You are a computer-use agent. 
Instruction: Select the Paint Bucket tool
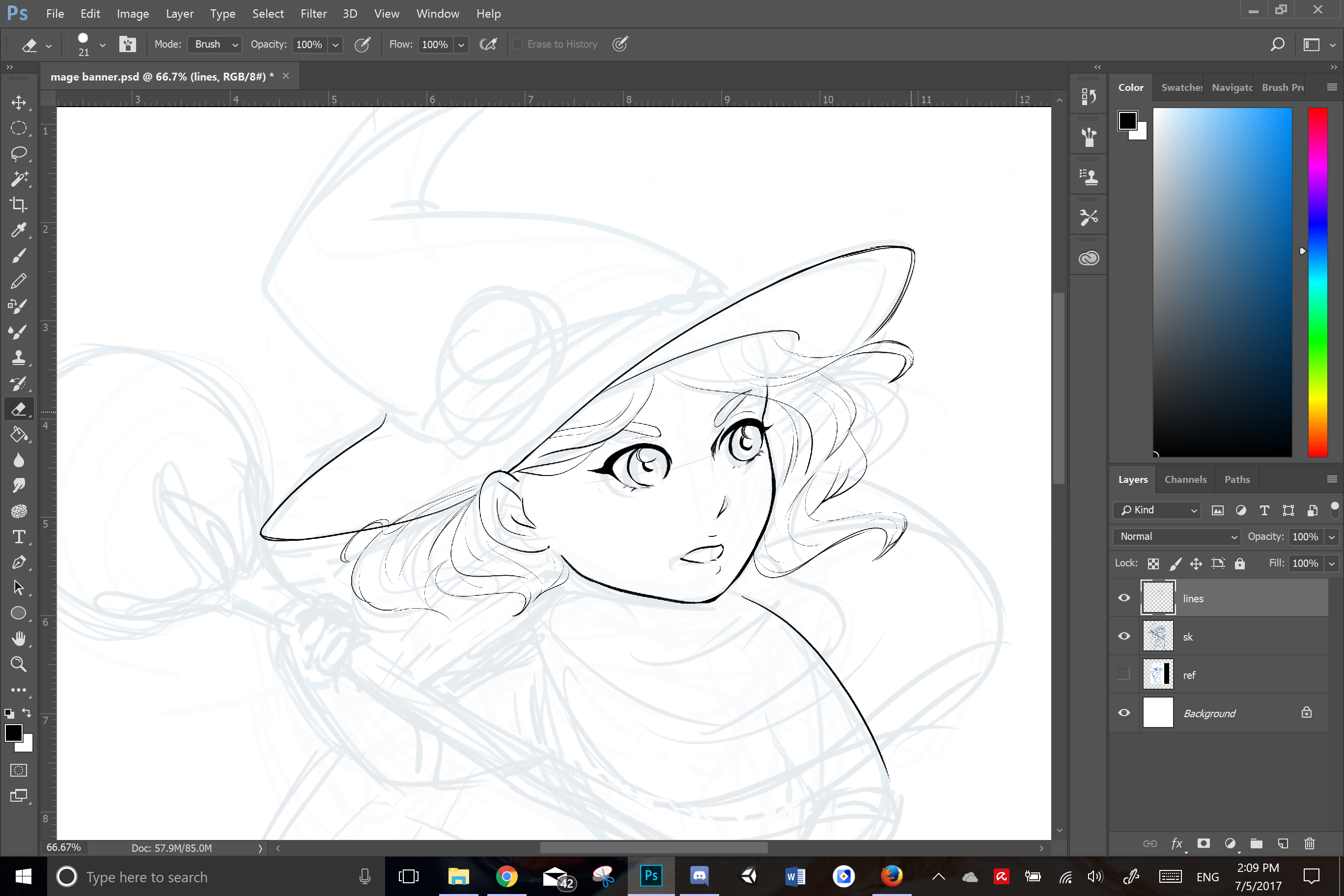[x=18, y=434]
